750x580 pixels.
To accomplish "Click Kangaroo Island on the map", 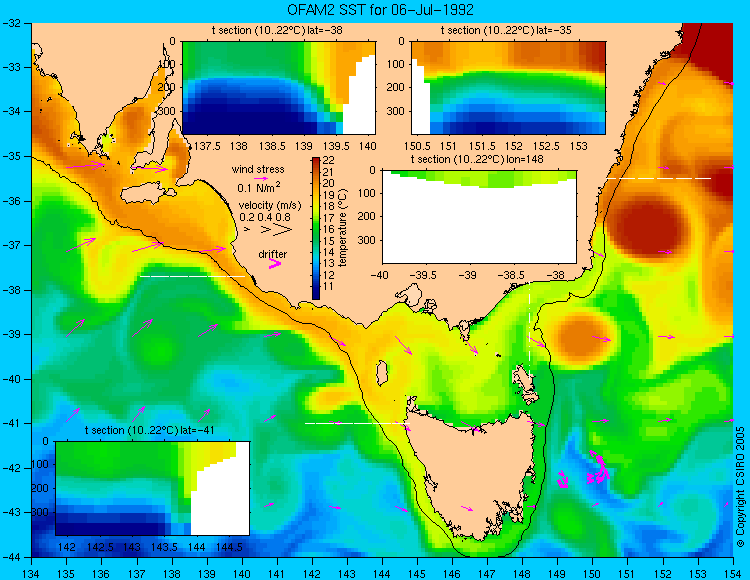I will coord(147,194).
